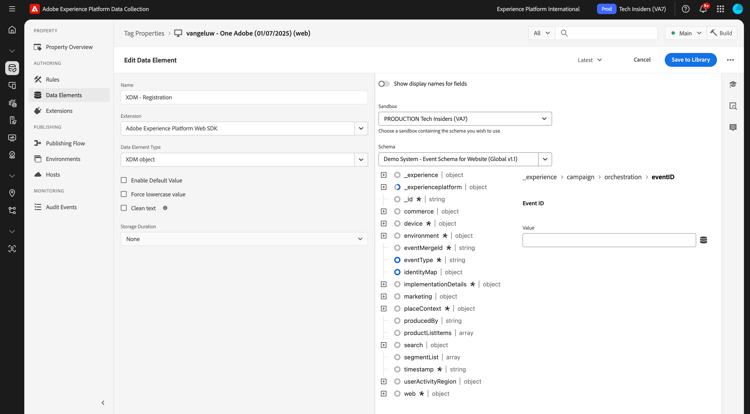Image resolution: width=750 pixels, height=414 pixels.
Task: Click the Cancel button
Action: tap(642, 60)
